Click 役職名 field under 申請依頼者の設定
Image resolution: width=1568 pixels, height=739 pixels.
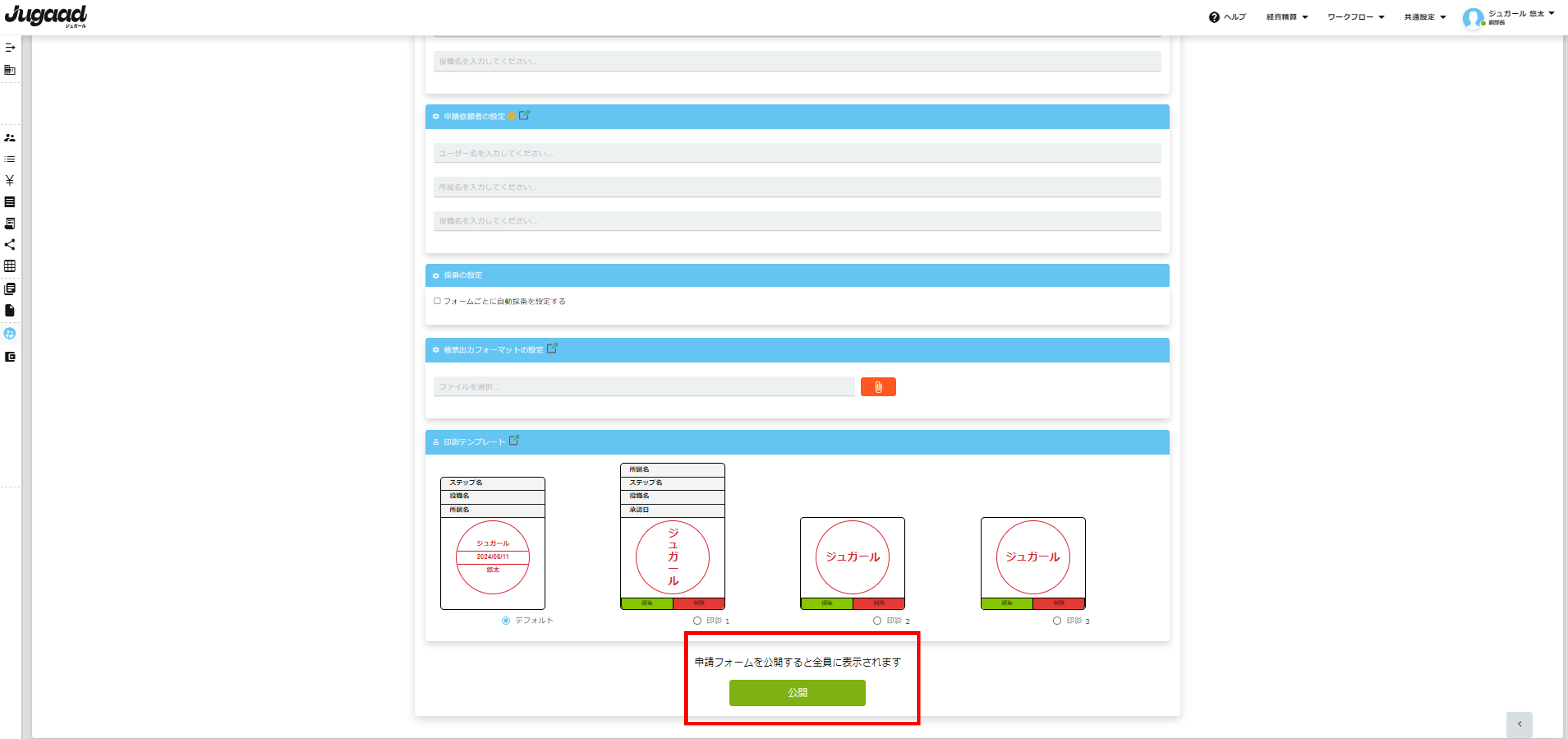coord(797,221)
